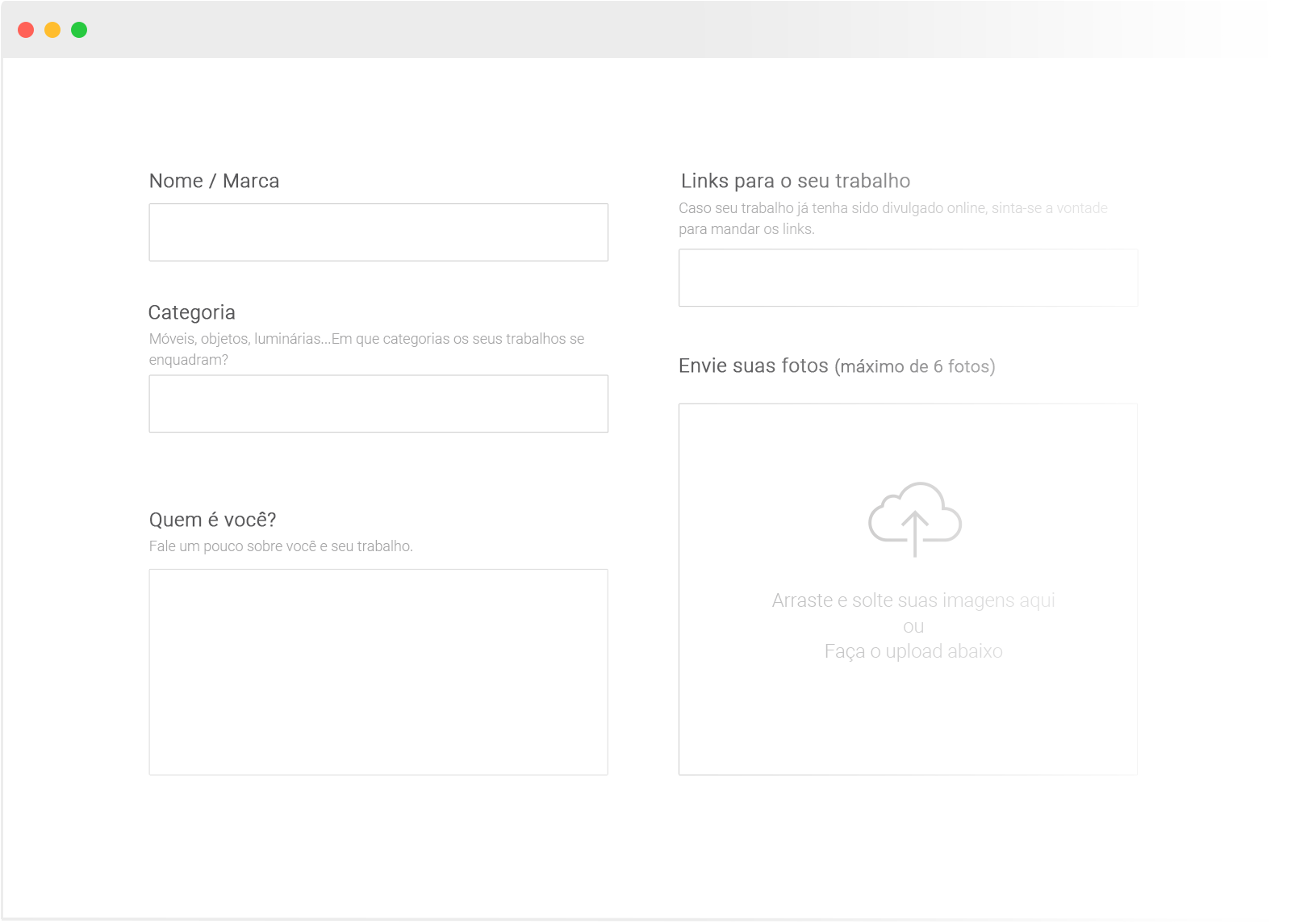
Task: Click the '(máximo de 6 fotos)' note
Action: tap(915, 366)
